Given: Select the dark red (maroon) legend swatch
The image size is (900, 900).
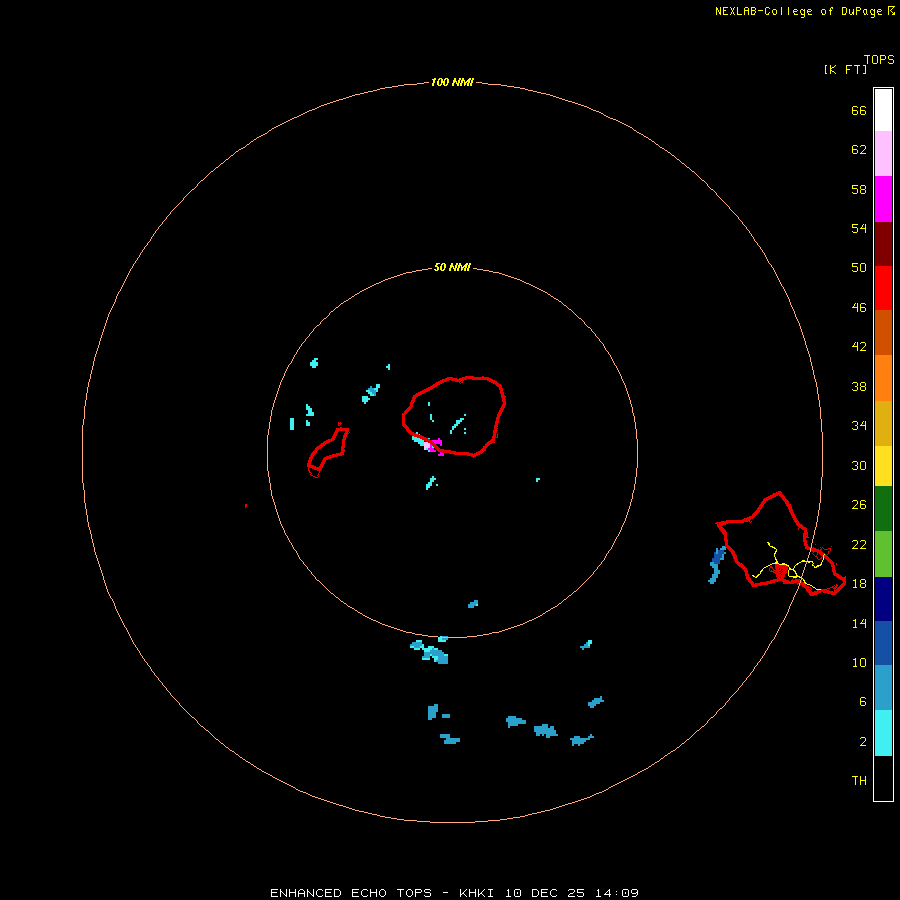Looking at the screenshot, I should click(883, 243).
